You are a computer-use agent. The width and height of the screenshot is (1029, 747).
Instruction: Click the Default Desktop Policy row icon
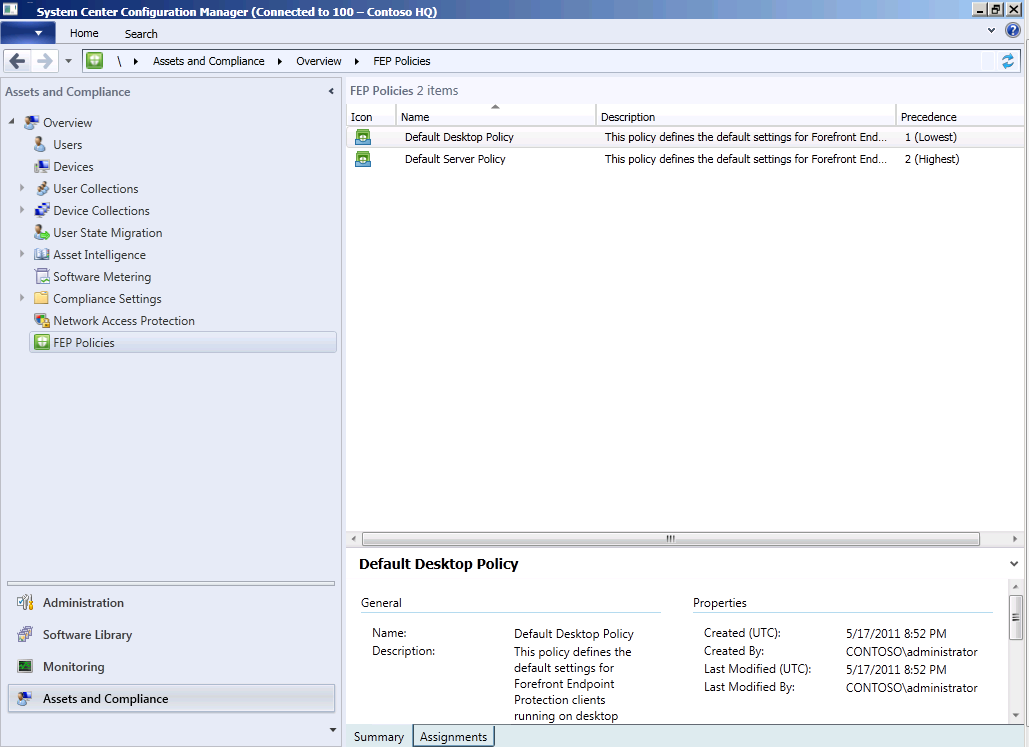(x=363, y=137)
